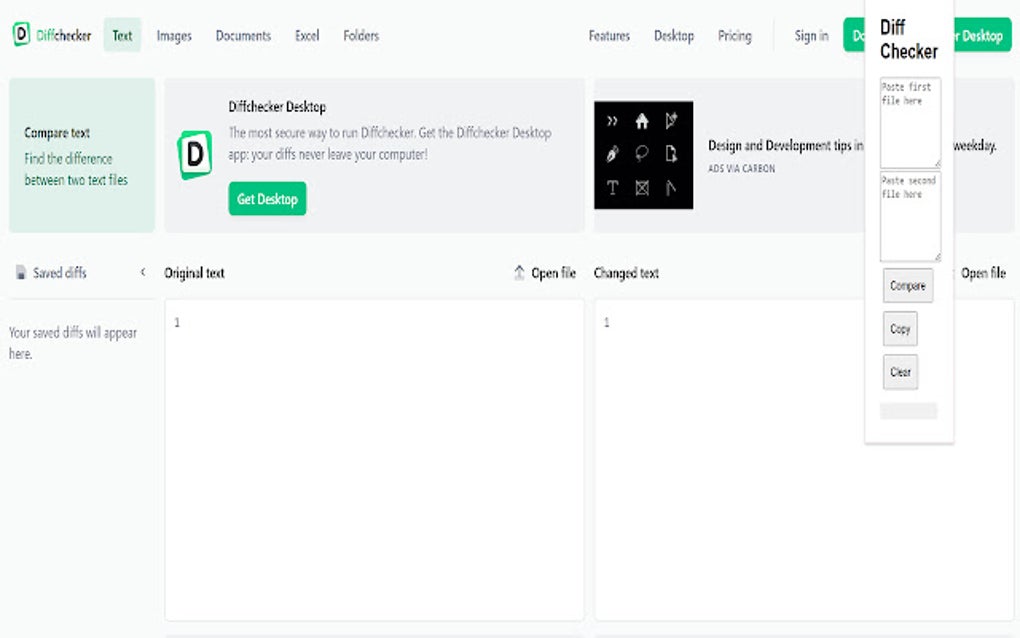
Task: Select the Pen tool icon in the ad
Action: pos(612,153)
